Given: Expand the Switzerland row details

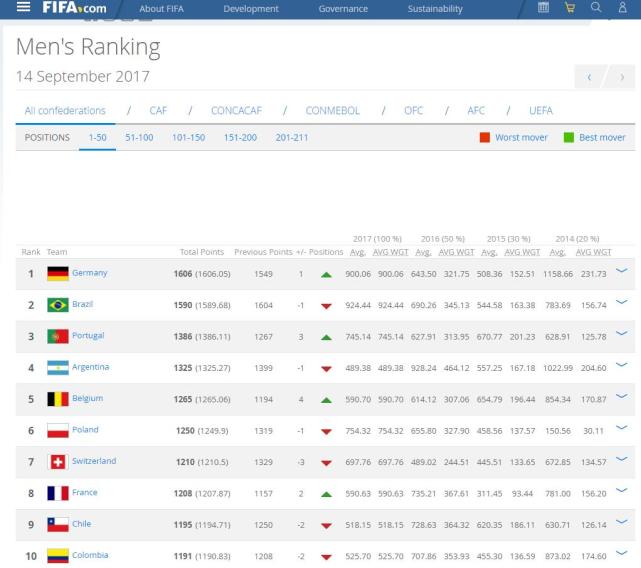Looking at the screenshot, I should coord(621,459).
